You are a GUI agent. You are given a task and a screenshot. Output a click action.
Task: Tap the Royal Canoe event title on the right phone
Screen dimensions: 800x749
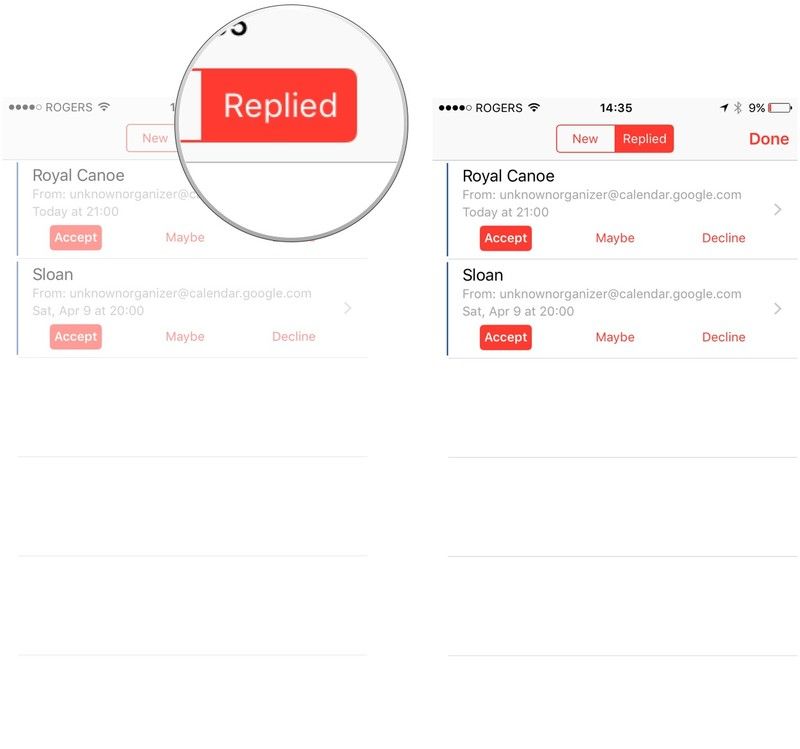(x=508, y=177)
